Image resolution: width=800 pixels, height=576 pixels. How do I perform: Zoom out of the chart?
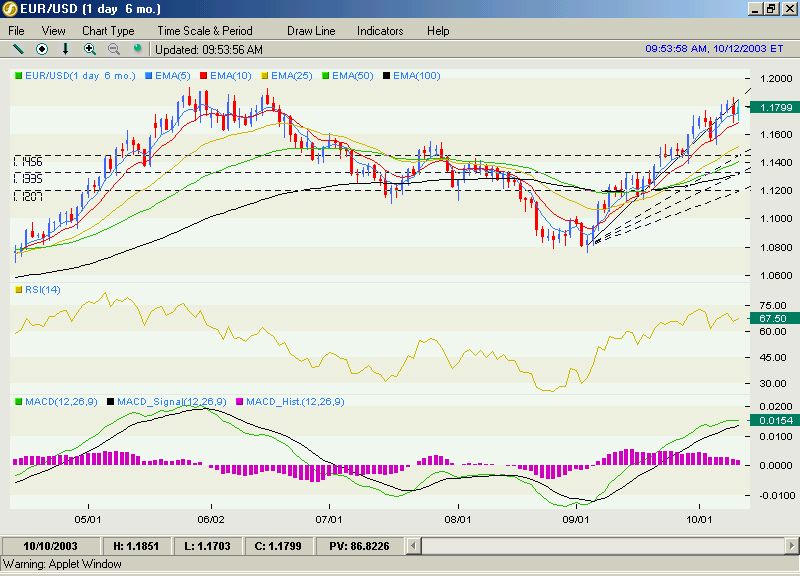[x=114, y=49]
